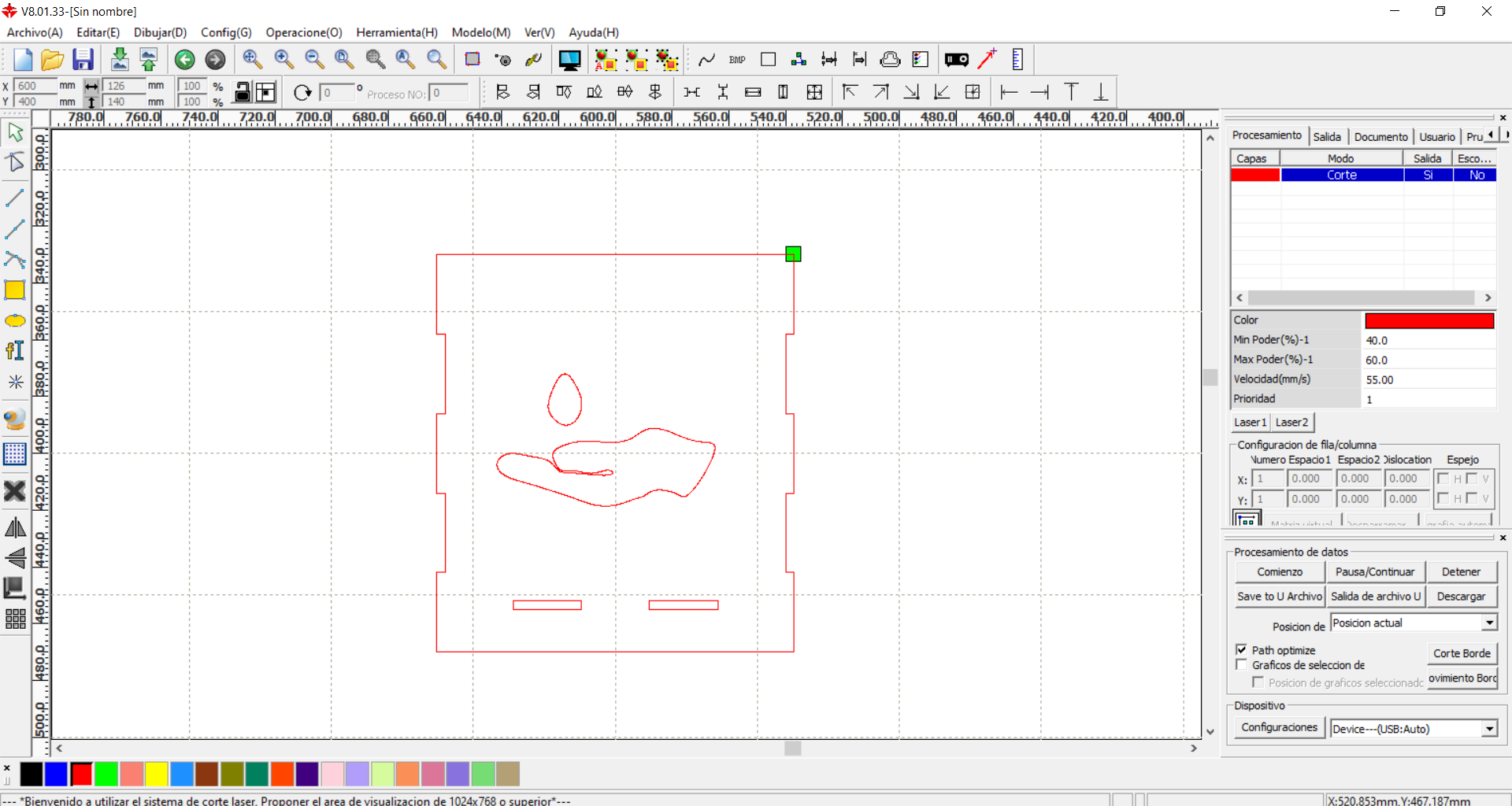Click the X position input field
1512x806 pixels.
35,86
